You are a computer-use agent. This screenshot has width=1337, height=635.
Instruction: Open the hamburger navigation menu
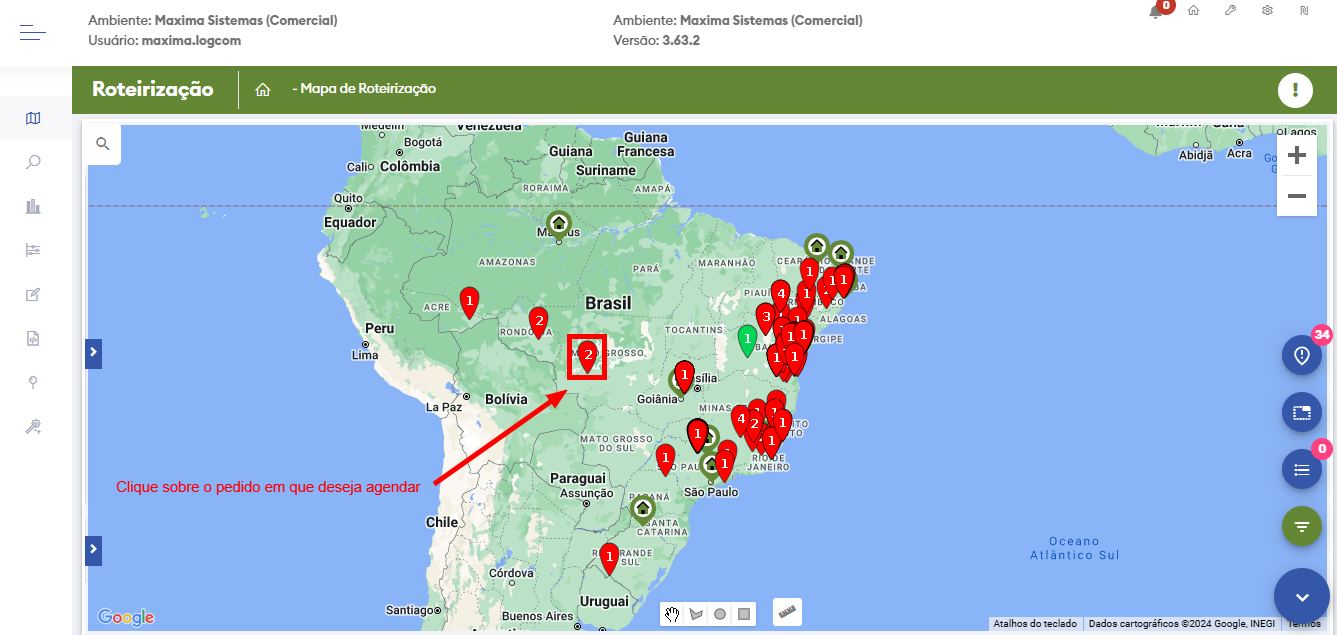point(33,33)
